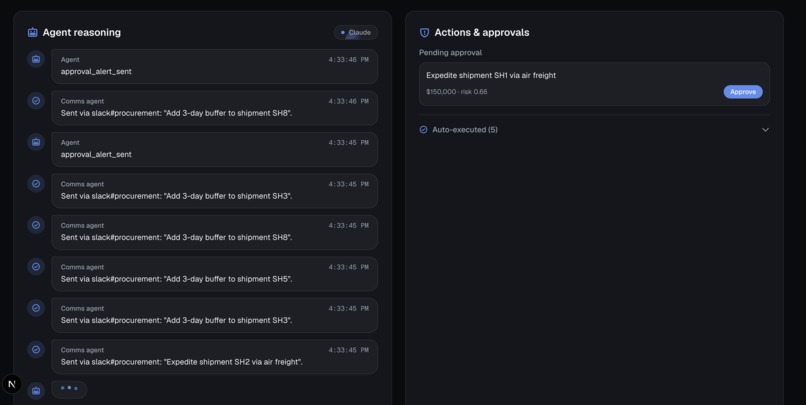
Task: Click the Claude model badge
Action: coord(356,32)
